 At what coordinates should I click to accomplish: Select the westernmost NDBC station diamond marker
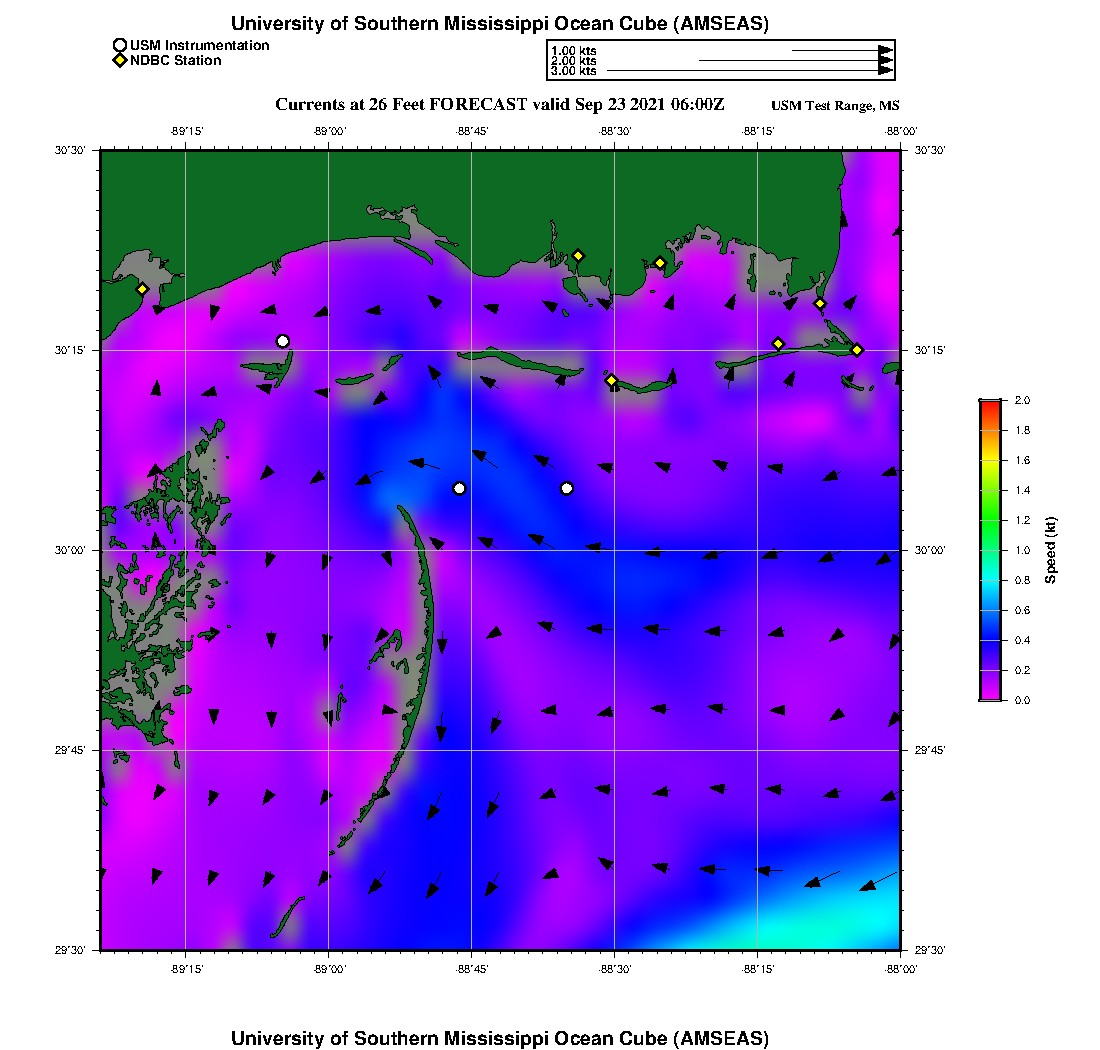click(143, 289)
